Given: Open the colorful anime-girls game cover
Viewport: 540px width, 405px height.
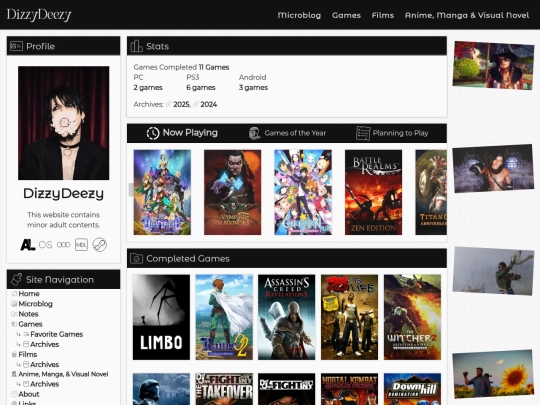Looking at the screenshot, I should click(303, 192).
